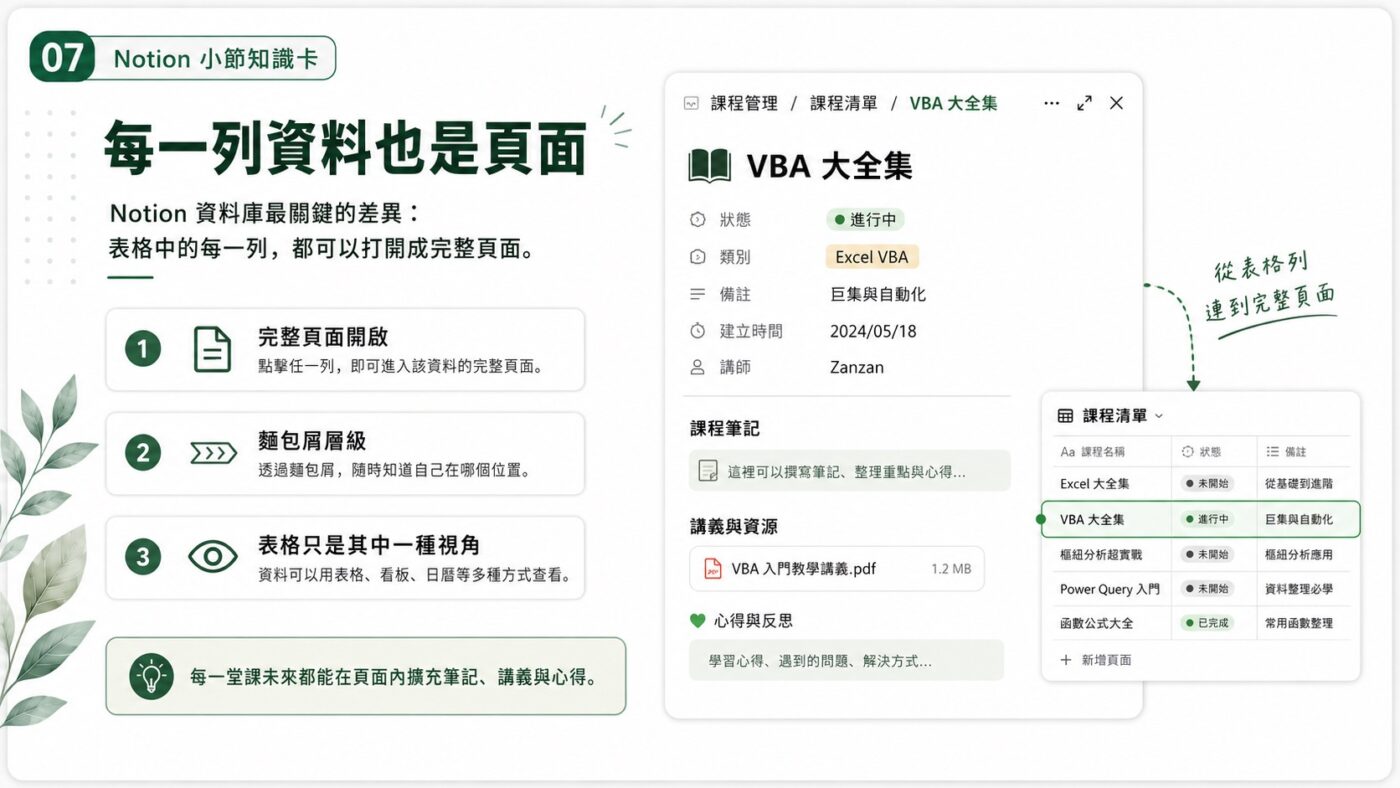Open VBA 入門教學講義.pdf attachment
Screen dimensions: 1400x788
(837, 569)
